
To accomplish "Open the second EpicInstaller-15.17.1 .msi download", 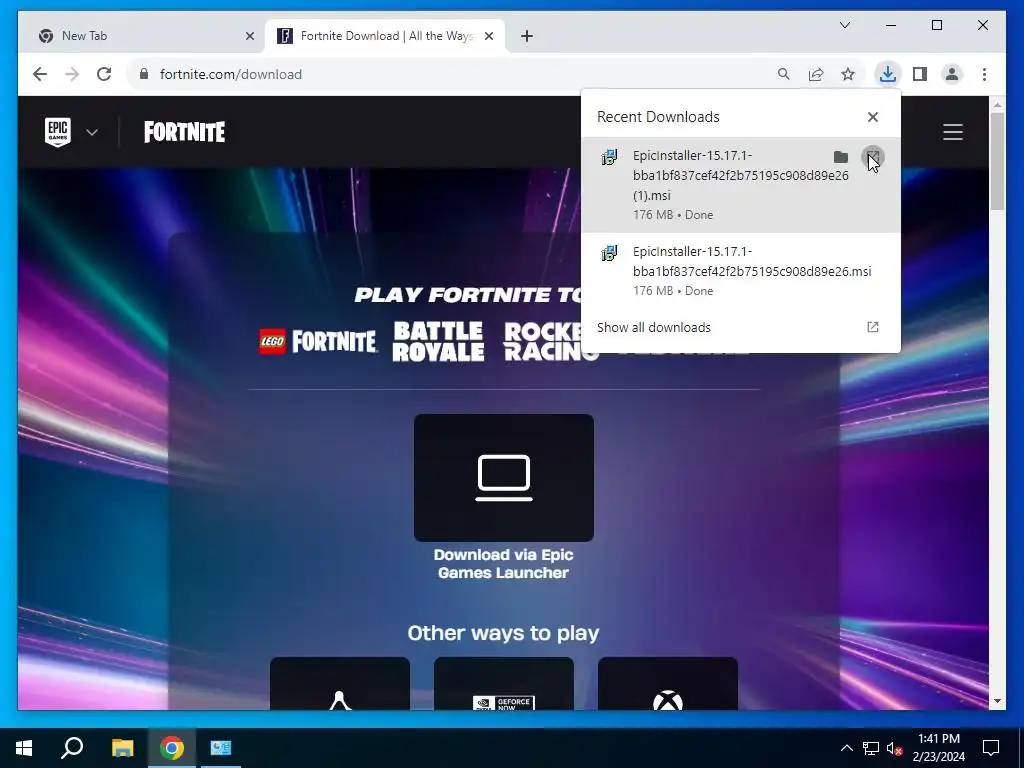I will click(741, 270).
